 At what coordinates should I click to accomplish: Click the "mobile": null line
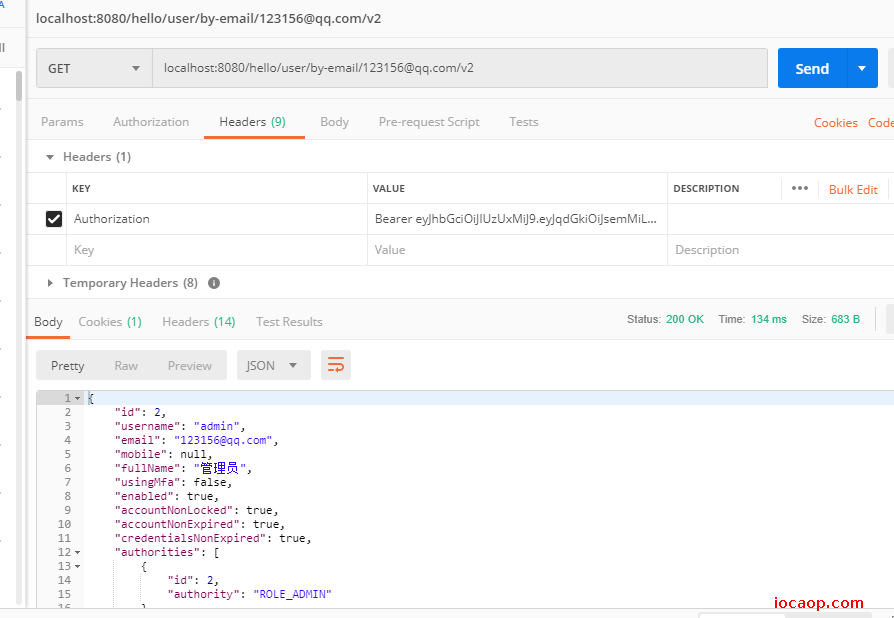click(x=164, y=454)
